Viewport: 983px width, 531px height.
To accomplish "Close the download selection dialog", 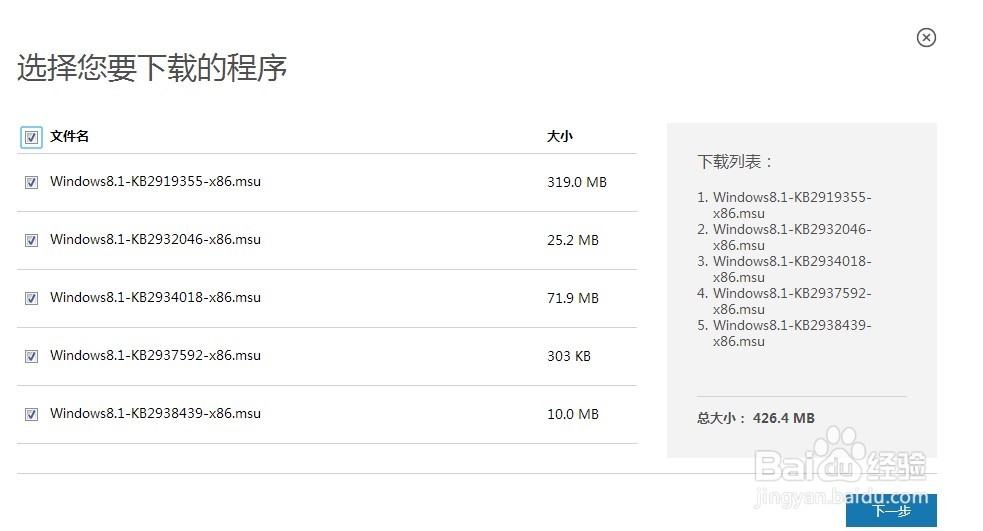I will 926,38.
